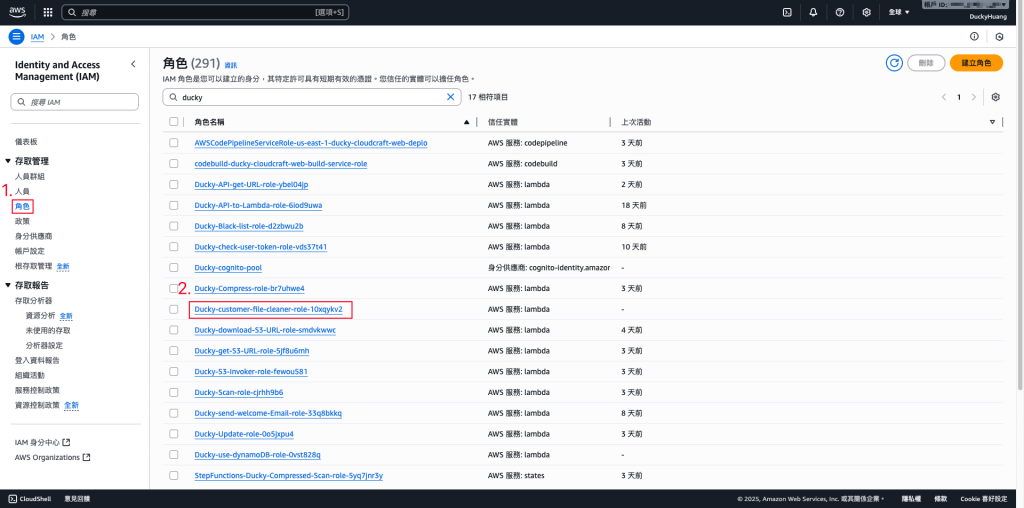
Task: Toggle the blue hamburger navigation menu
Action: click(x=16, y=37)
